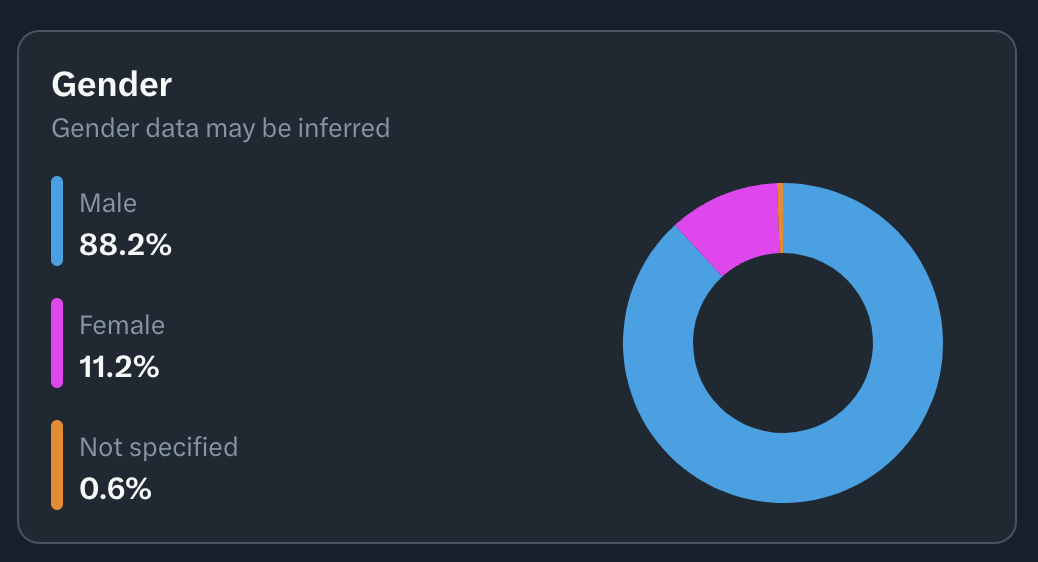Select the Female label in the legend

coord(122,325)
